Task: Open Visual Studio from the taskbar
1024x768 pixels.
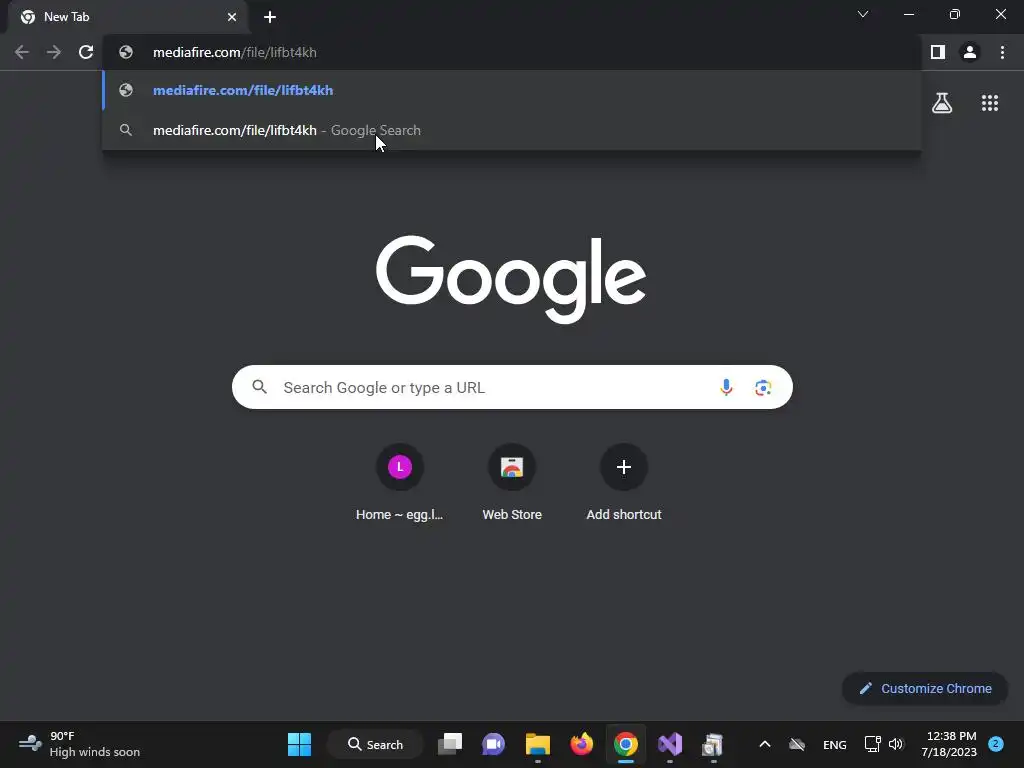Action: click(x=669, y=744)
